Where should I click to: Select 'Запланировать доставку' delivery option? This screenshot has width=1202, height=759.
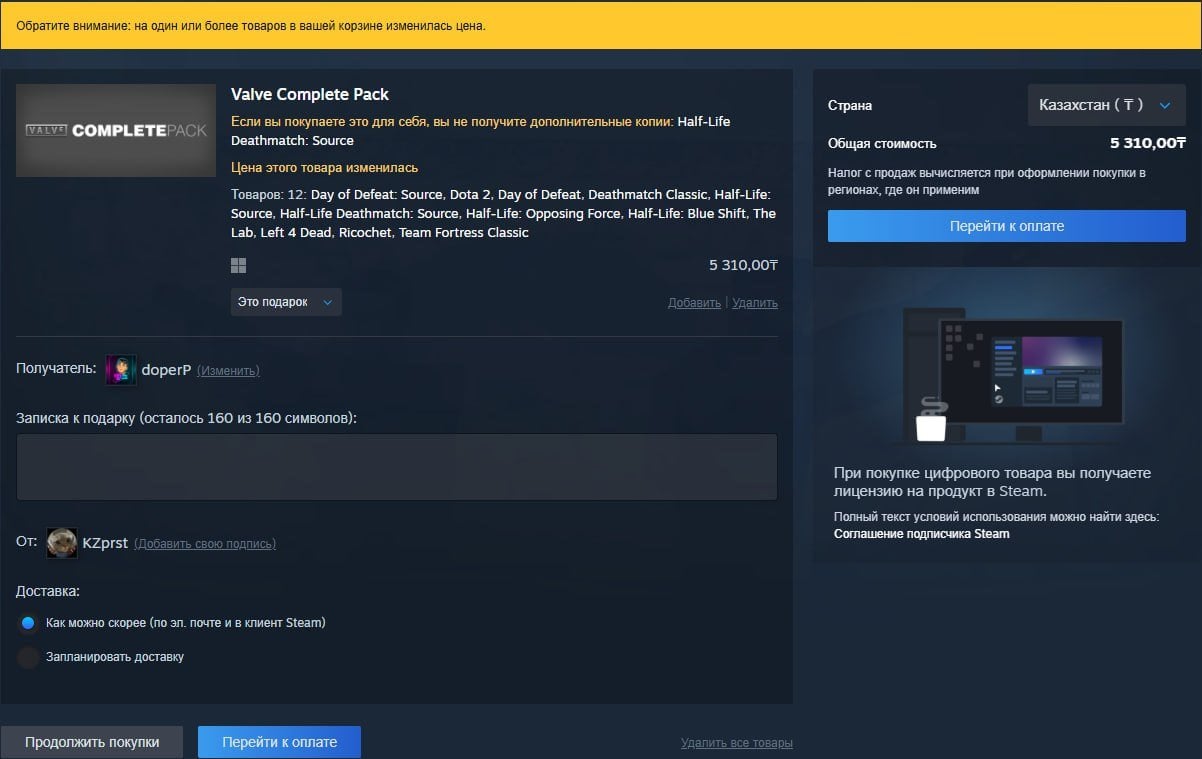[28, 656]
